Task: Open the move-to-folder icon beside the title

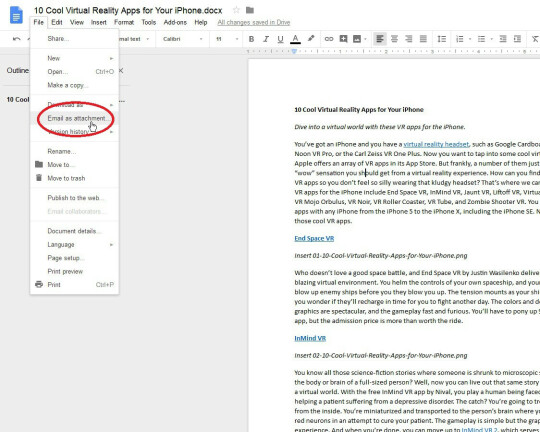Action: click(x=250, y=10)
